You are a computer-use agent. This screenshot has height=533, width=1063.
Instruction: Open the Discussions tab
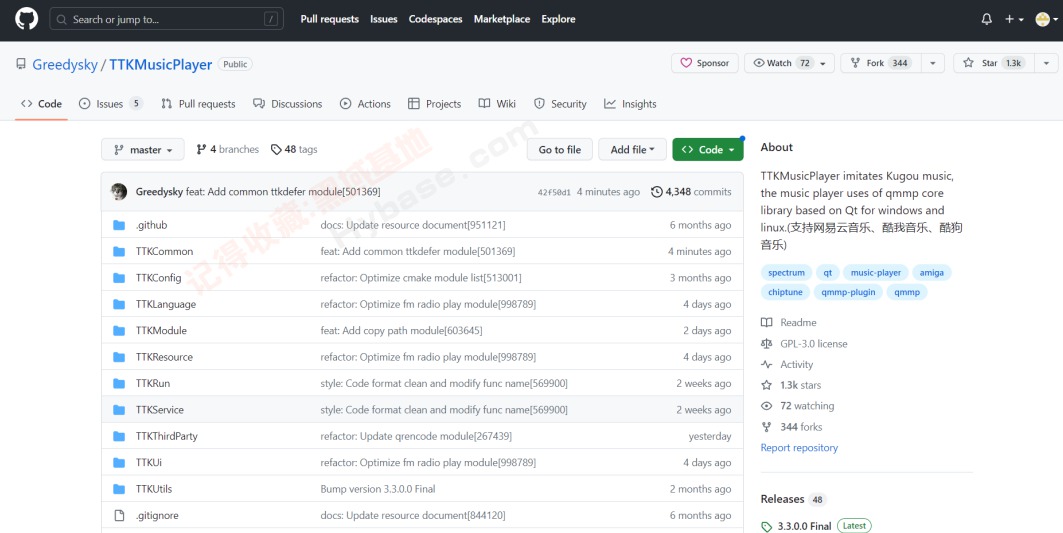click(x=287, y=104)
